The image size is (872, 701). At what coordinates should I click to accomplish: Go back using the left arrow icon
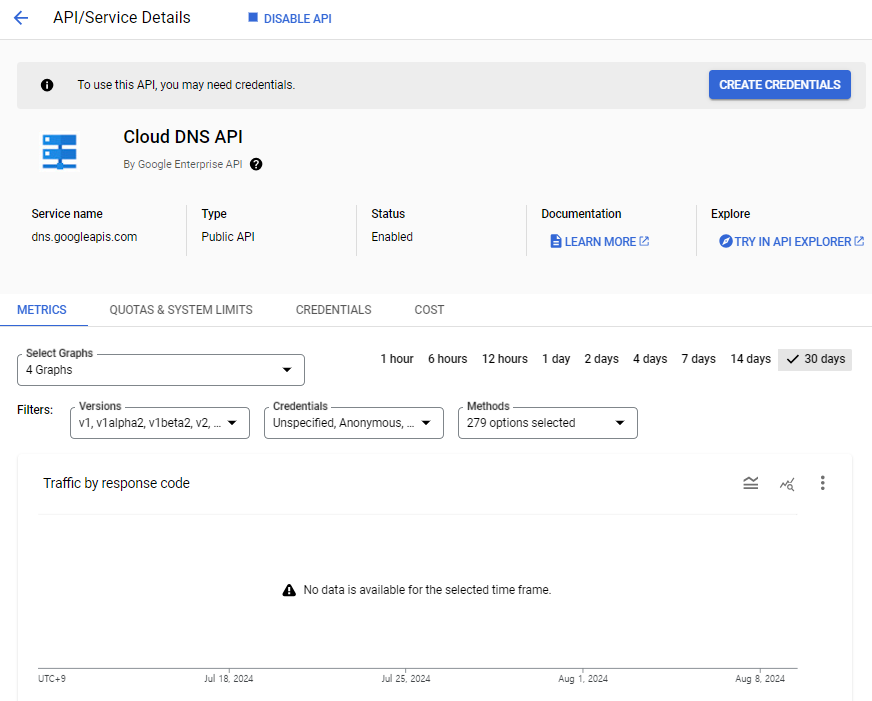pyautogui.click(x=21, y=18)
